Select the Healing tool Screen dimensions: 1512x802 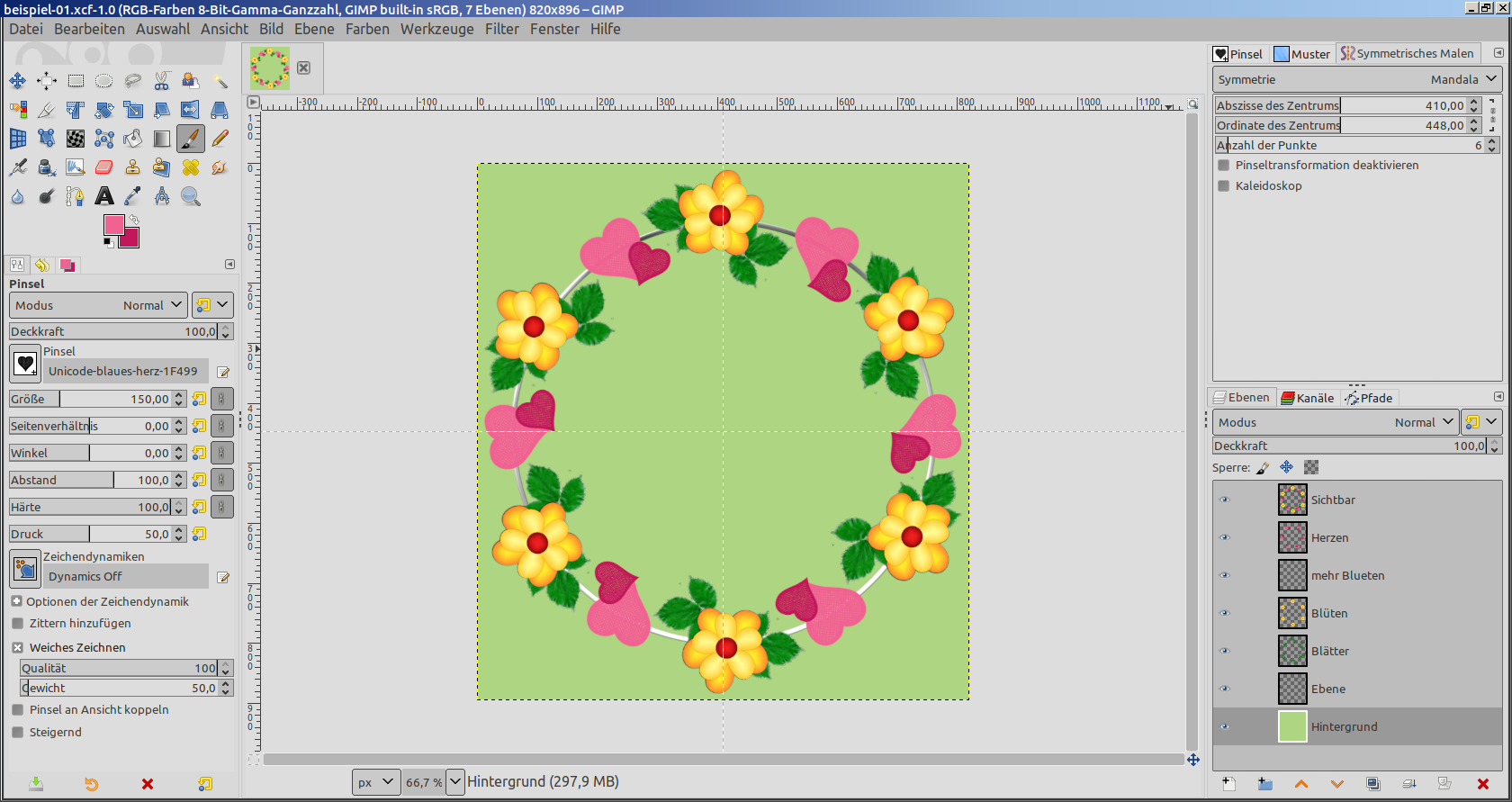pos(191,167)
